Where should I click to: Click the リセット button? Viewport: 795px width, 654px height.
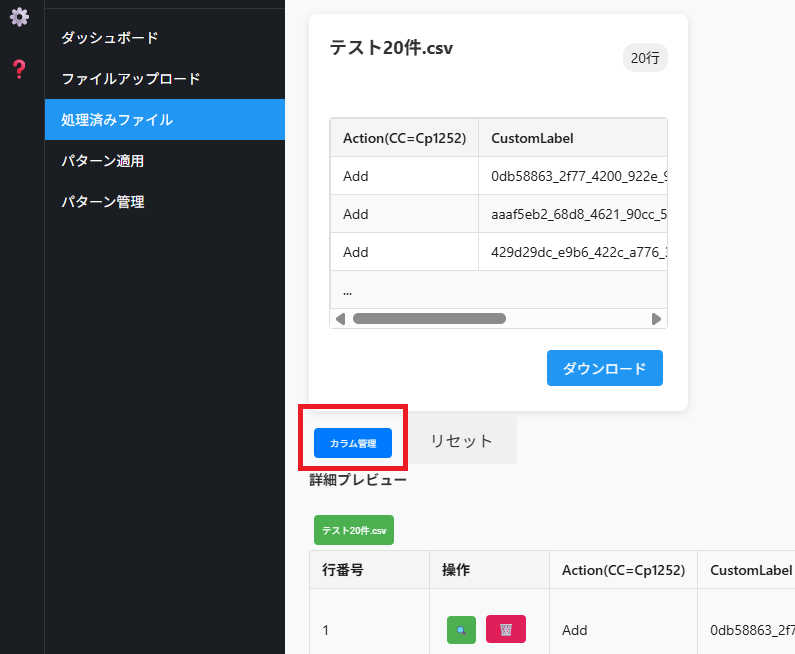[x=461, y=441]
